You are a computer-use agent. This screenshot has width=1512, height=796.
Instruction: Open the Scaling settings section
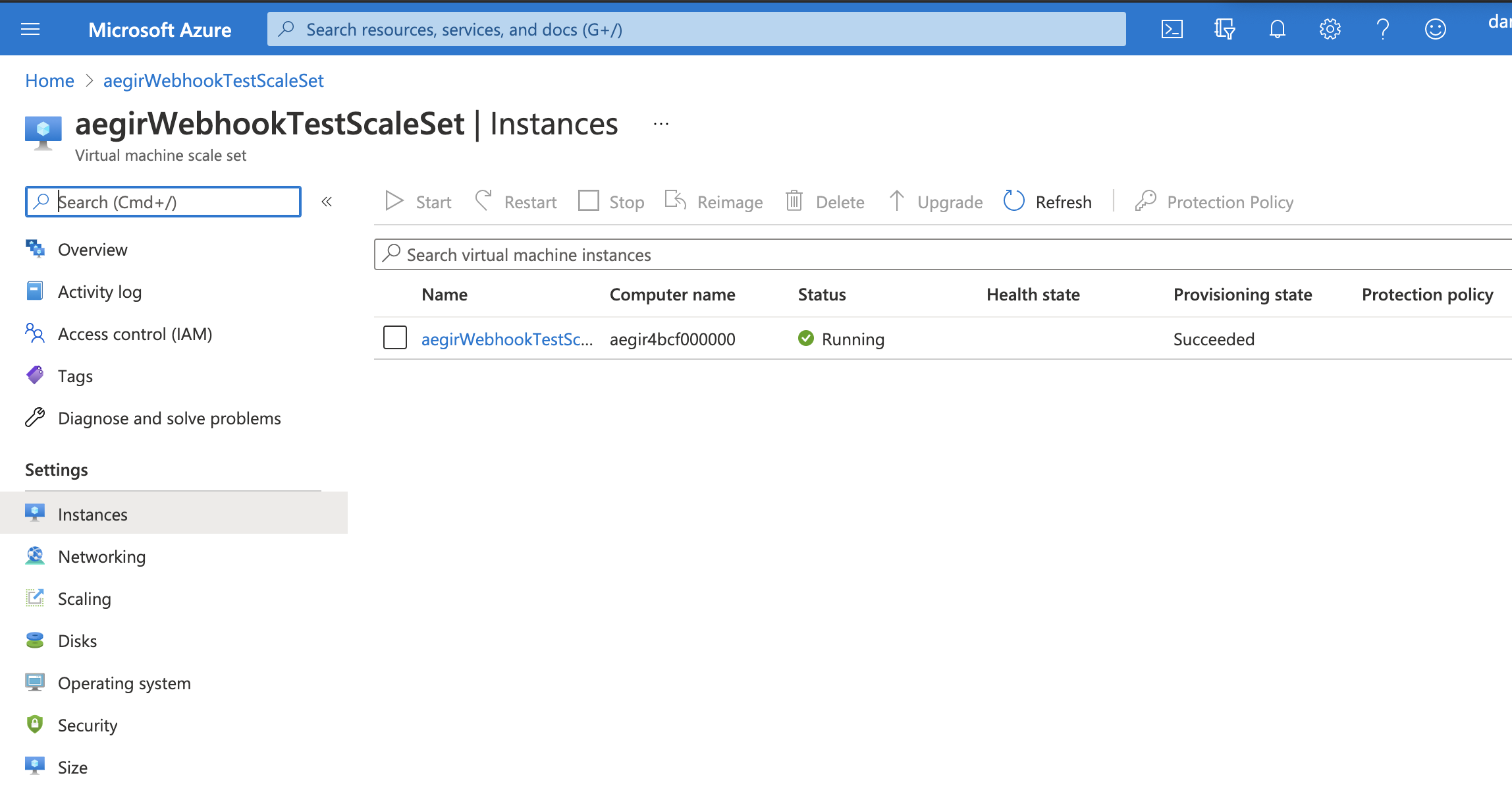pyautogui.click(x=85, y=598)
